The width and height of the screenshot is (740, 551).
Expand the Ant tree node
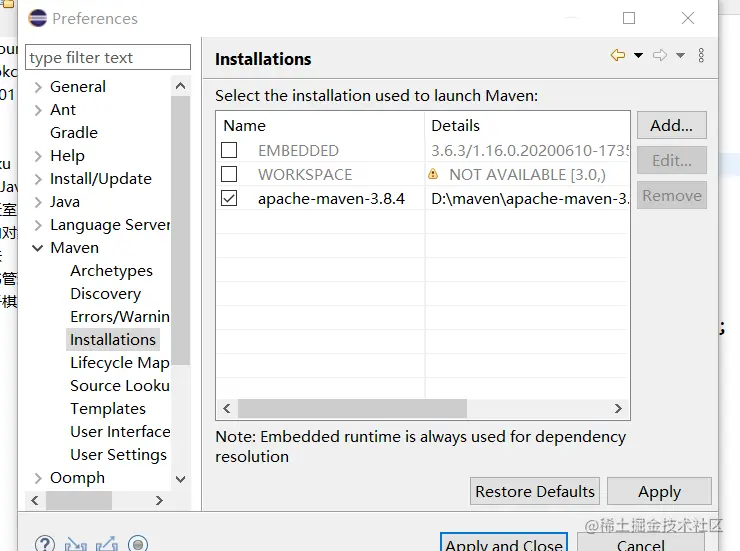pyautogui.click(x=38, y=110)
